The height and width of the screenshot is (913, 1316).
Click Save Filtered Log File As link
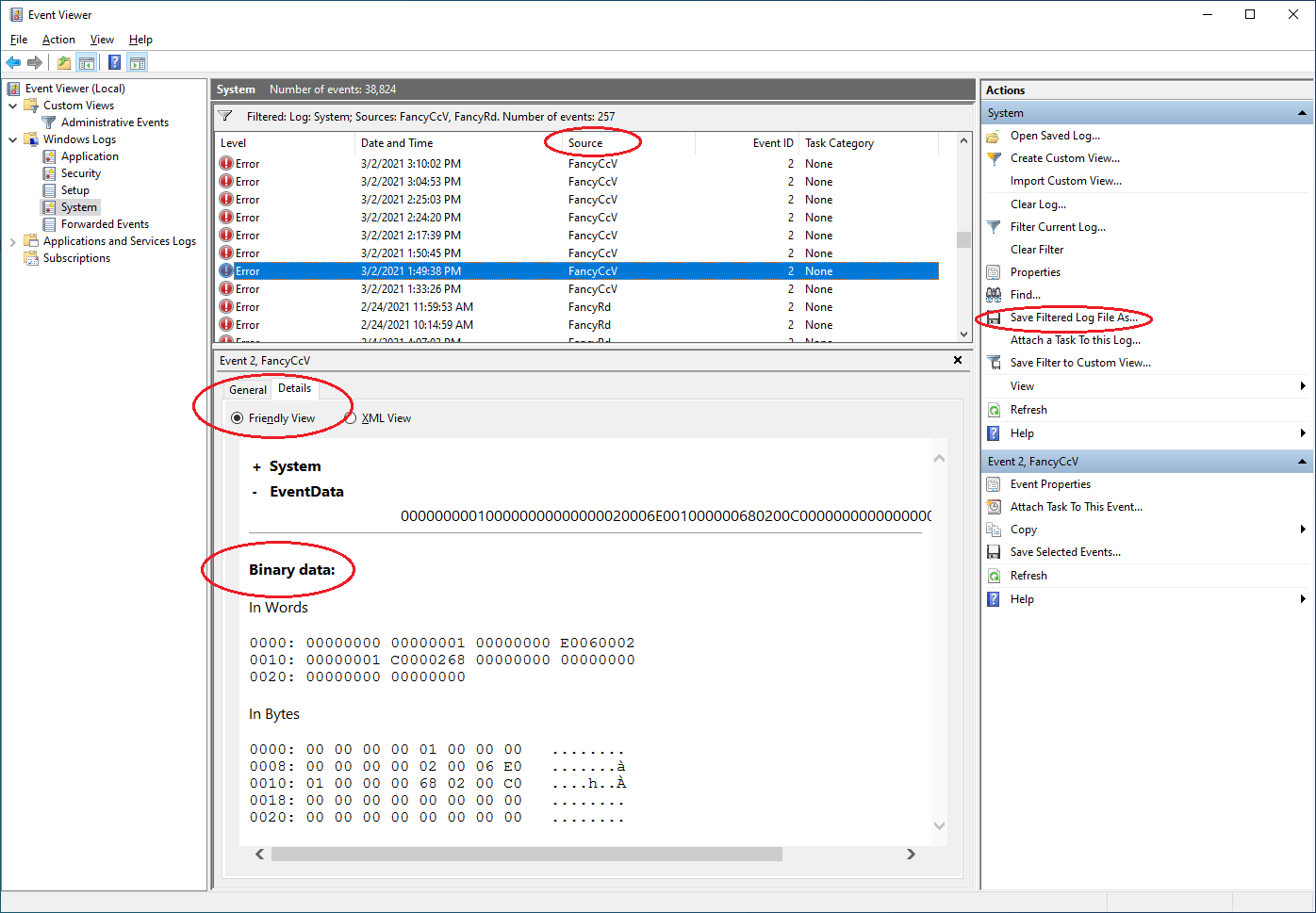coord(1074,318)
